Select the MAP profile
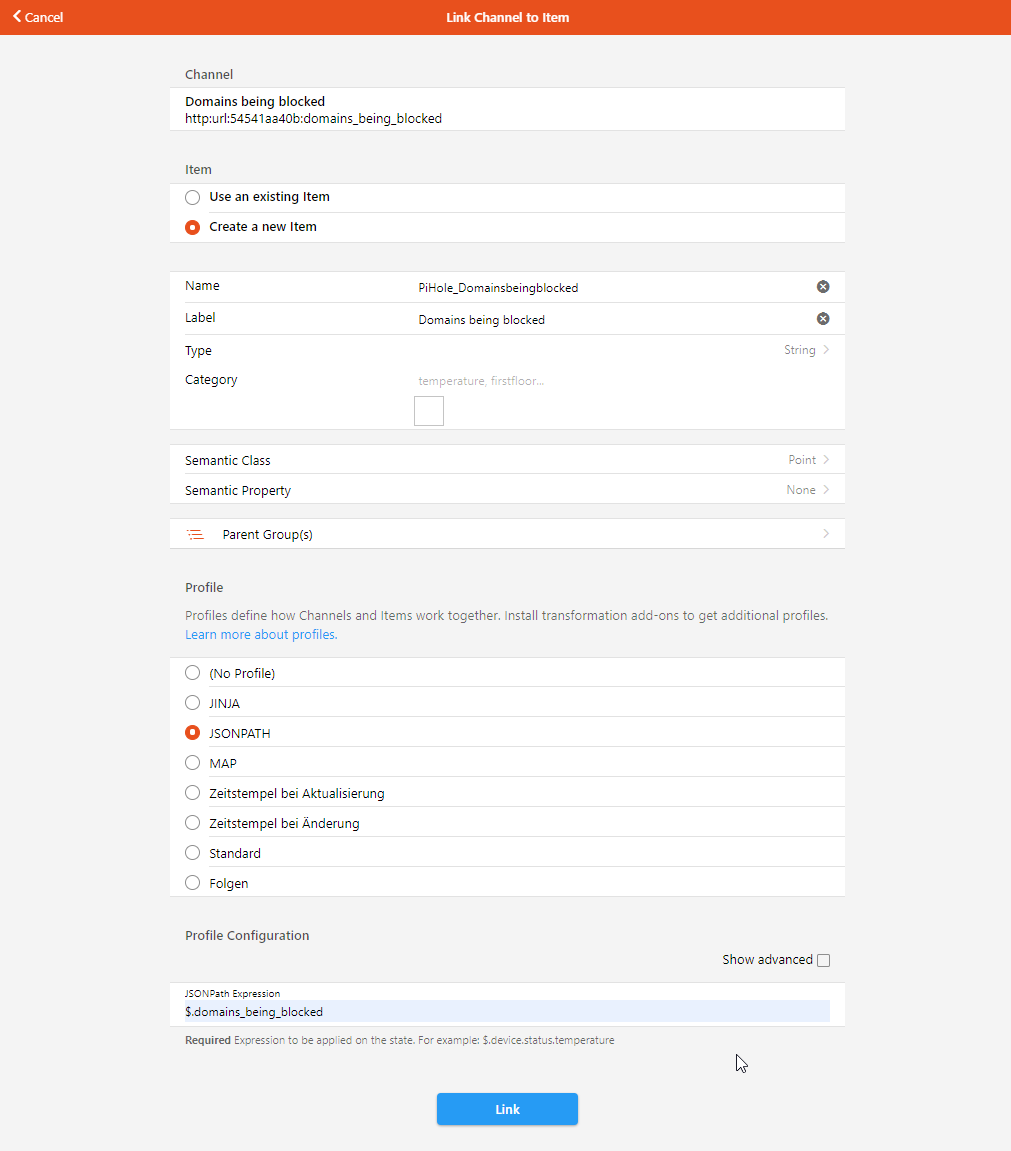1011x1151 pixels. click(193, 763)
